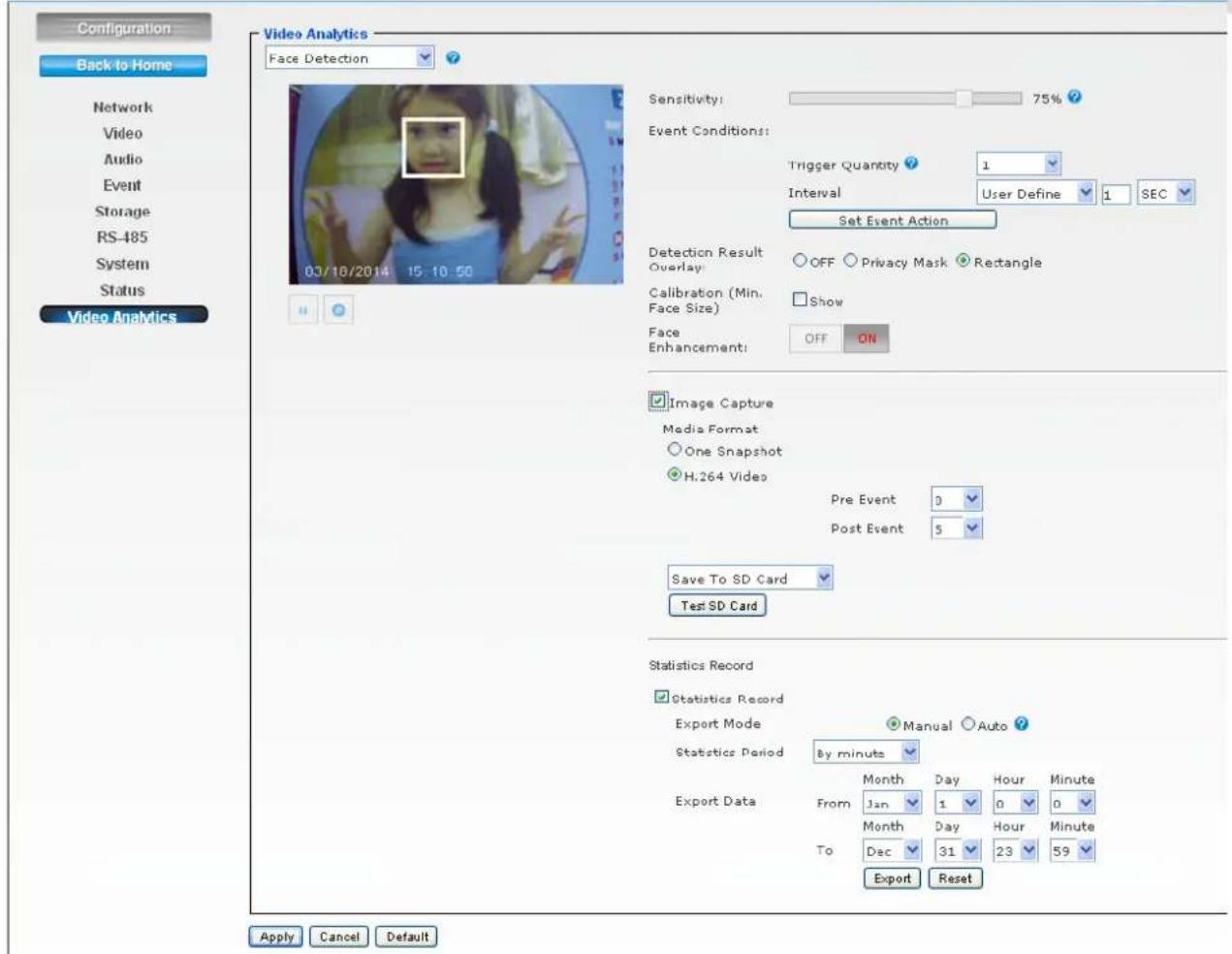This screenshot has height=954, width=1232.
Task: Click the Reset button
Action: click(955, 878)
